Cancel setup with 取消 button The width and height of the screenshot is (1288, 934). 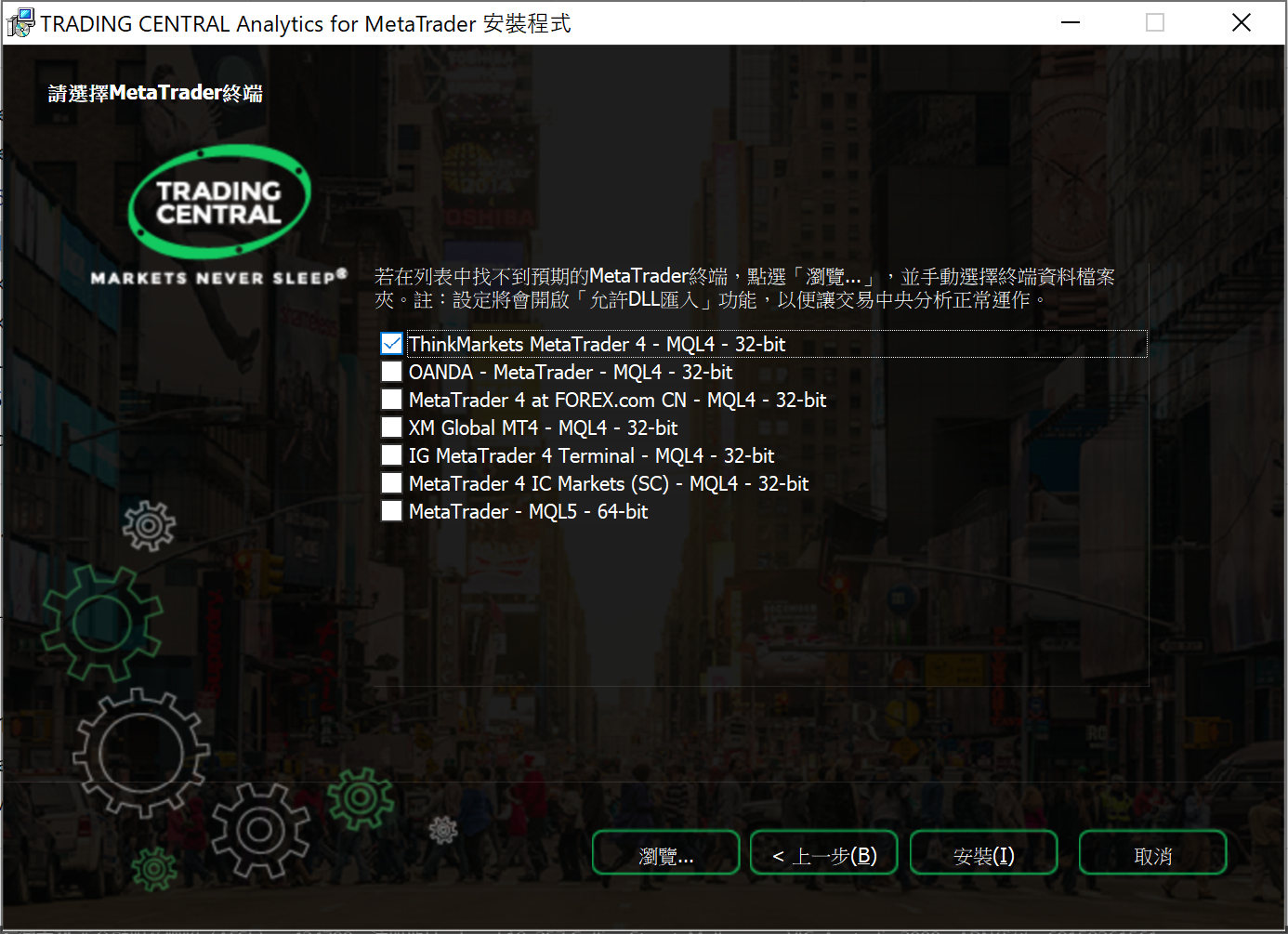click(x=1152, y=853)
